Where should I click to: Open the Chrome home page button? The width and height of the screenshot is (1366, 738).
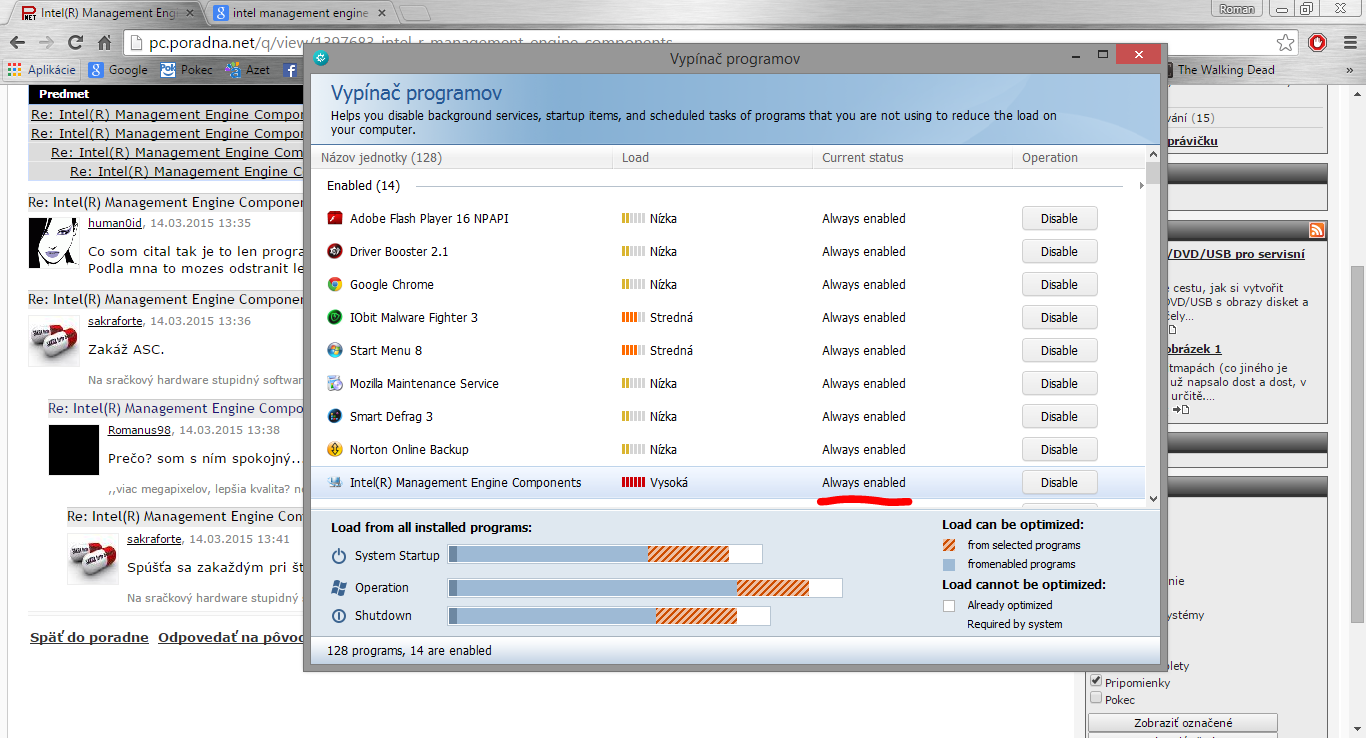click(x=104, y=43)
